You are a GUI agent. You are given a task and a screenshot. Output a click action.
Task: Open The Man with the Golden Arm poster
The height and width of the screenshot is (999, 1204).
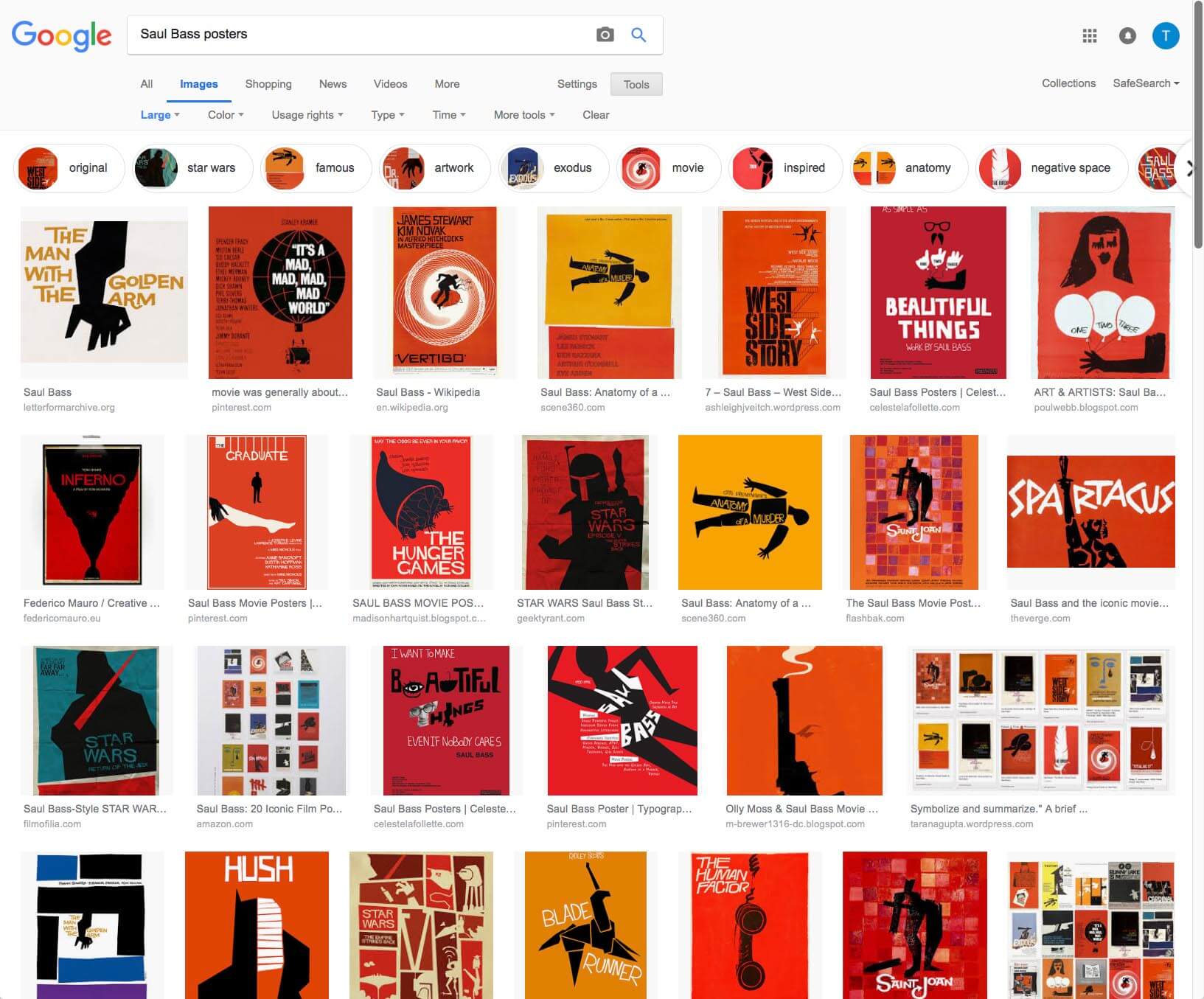[x=104, y=292]
